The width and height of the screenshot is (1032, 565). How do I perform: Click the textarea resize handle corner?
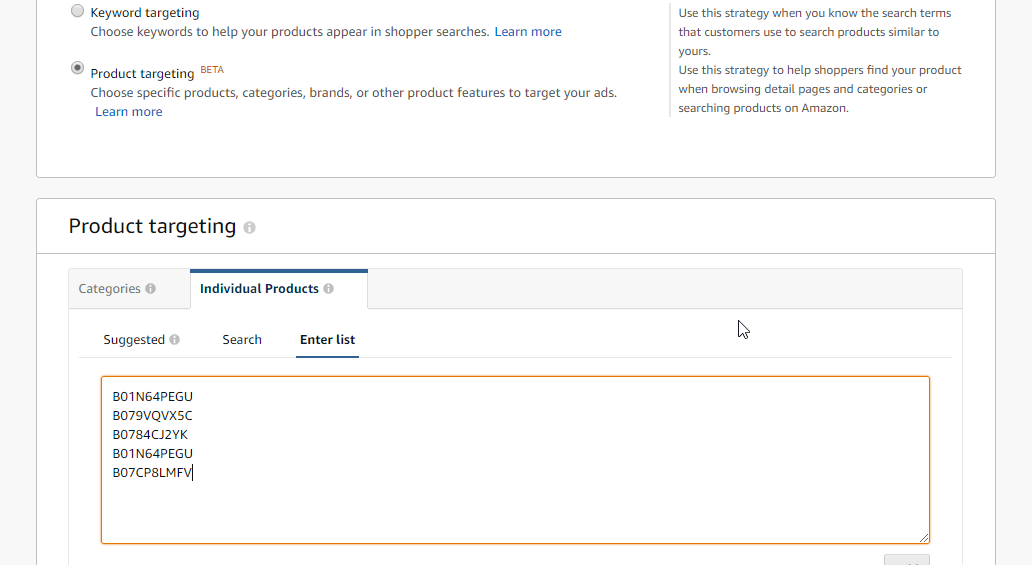tap(924, 538)
